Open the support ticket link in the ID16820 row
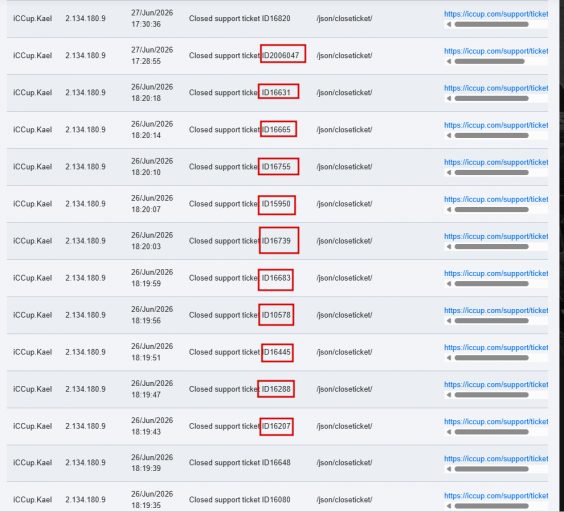The image size is (564, 512). 496,14
